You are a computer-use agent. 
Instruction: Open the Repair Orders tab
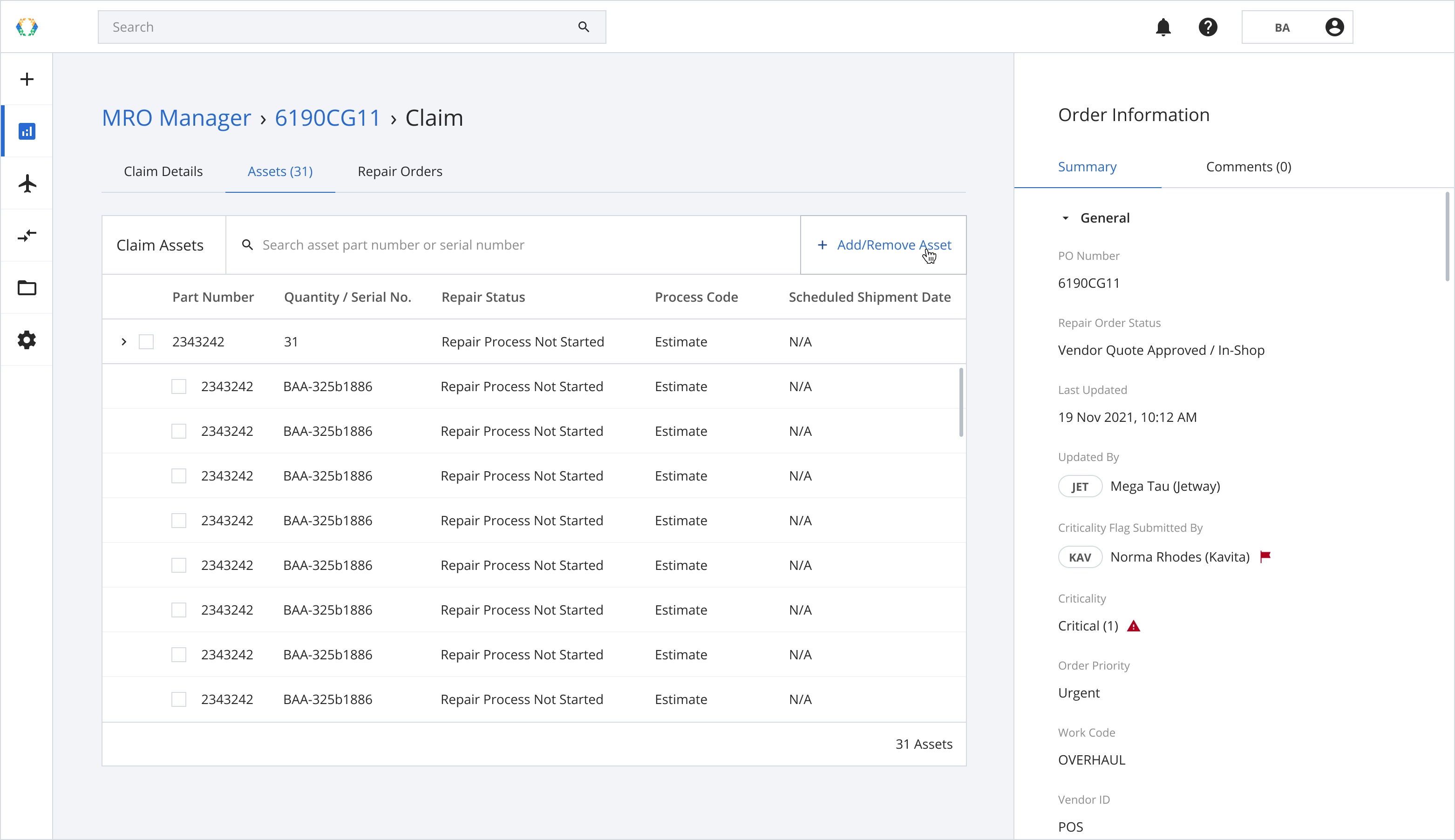click(400, 171)
